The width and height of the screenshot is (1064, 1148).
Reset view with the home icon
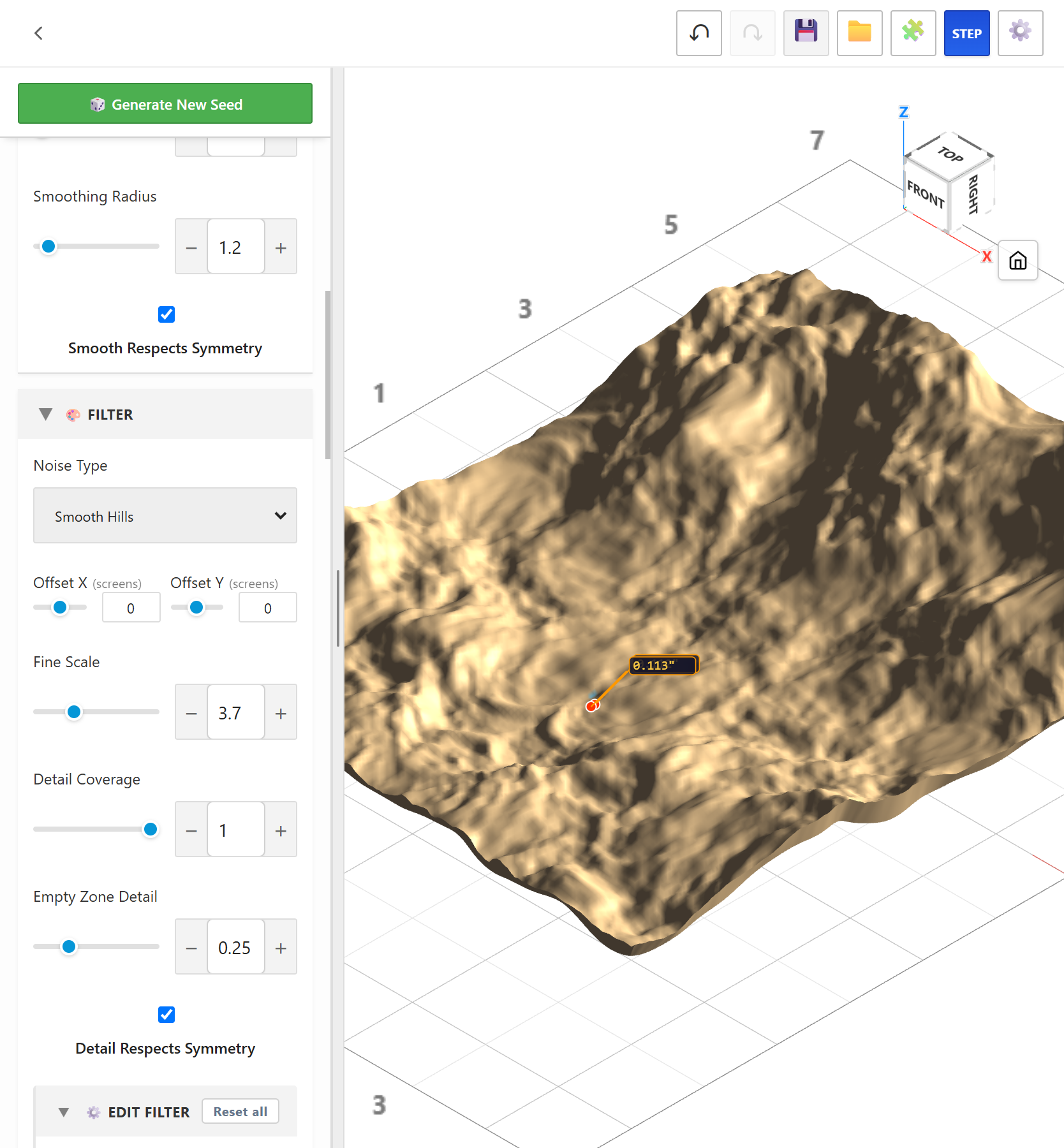tap(1018, 260)
